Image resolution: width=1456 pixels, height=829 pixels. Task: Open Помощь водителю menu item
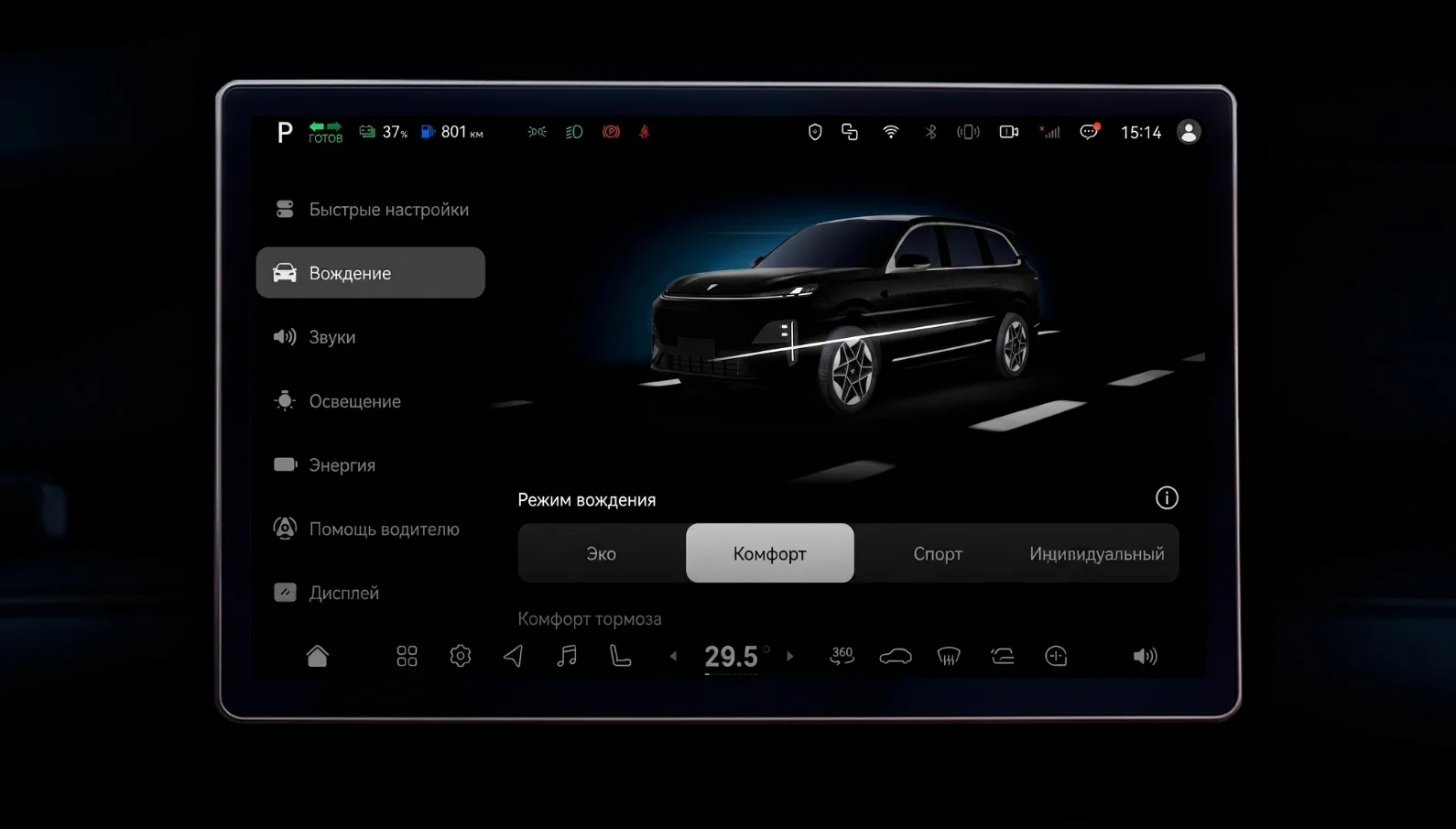[x=371, y=529]
